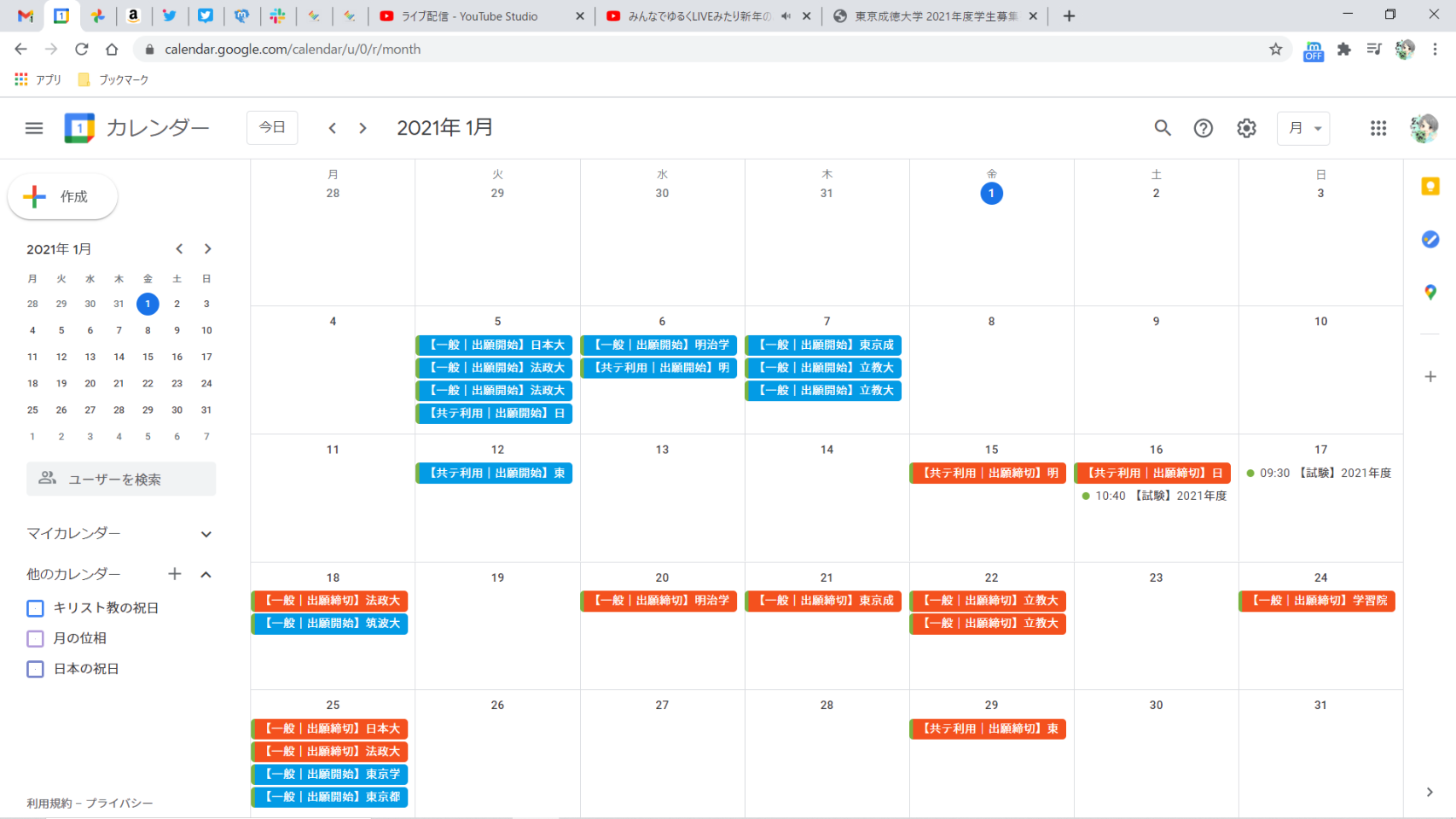Click the ユーザーを検索 search field

coord(121,479)
